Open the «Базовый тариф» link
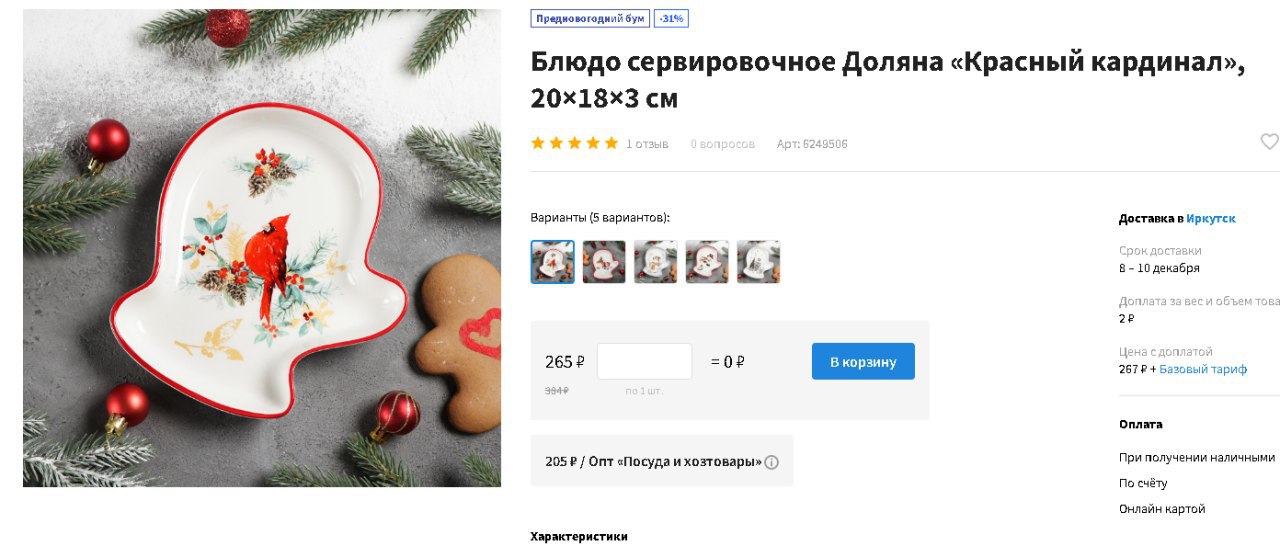 pyautogui.click(x=1203, y=369)
